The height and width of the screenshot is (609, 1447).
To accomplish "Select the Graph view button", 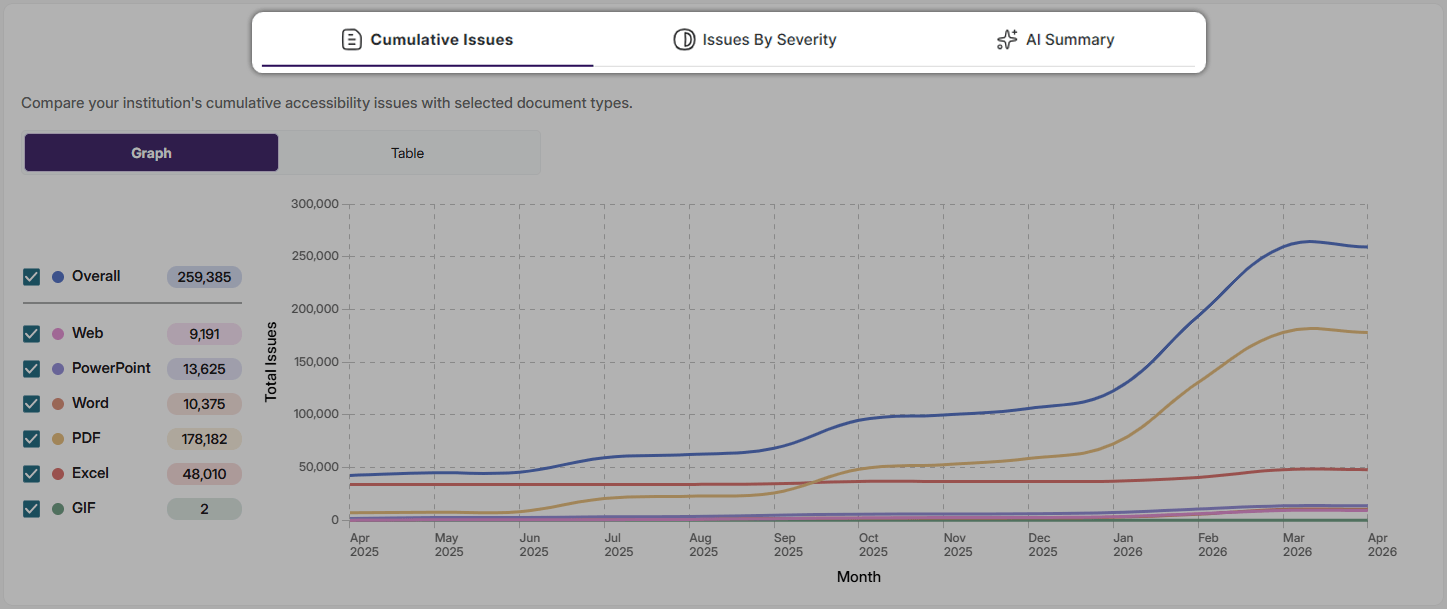I will (151, 152).
